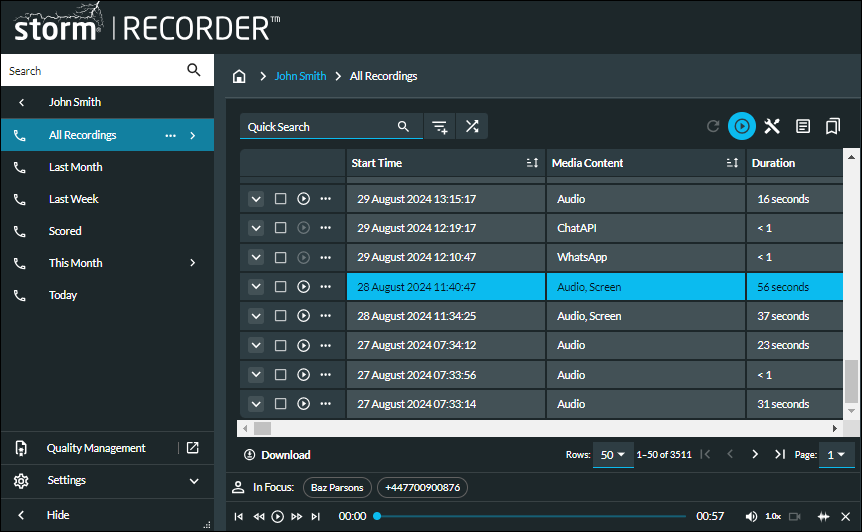Click the John Smith breadcrumb link
Screen dimensions: 862x532
coord(300,76)
